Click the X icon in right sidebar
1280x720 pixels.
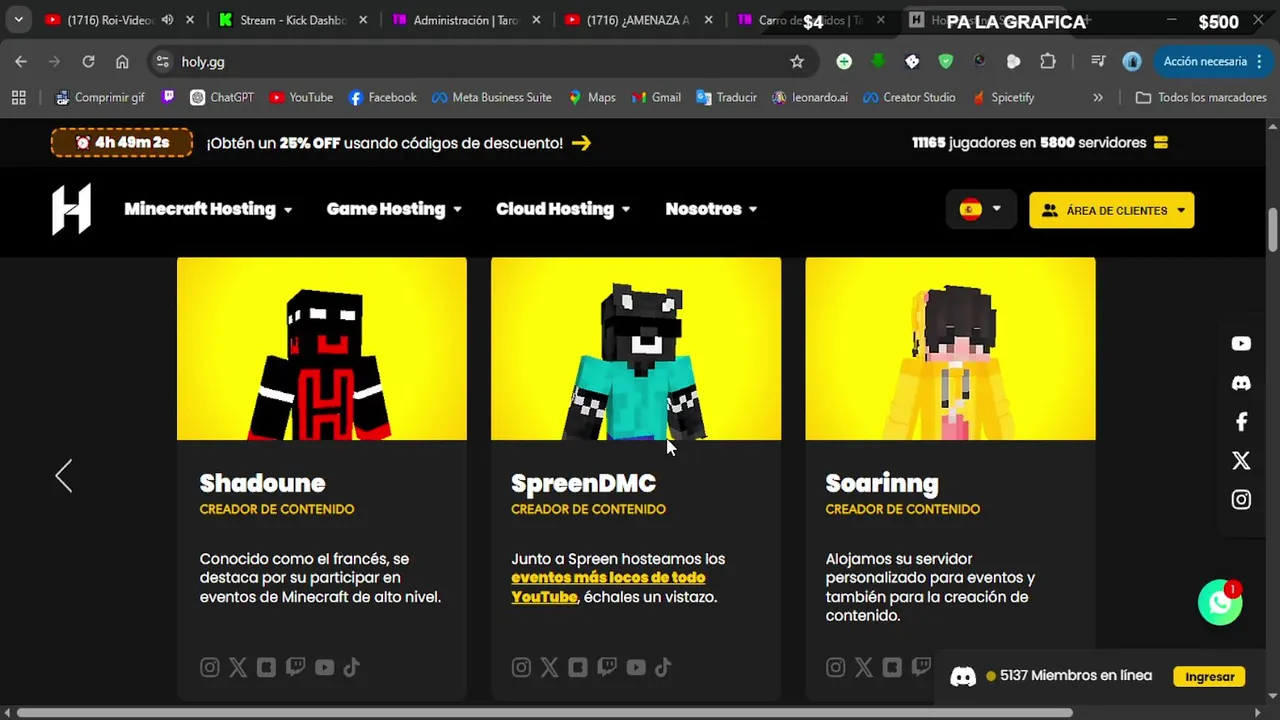(x=1241, y=461)
